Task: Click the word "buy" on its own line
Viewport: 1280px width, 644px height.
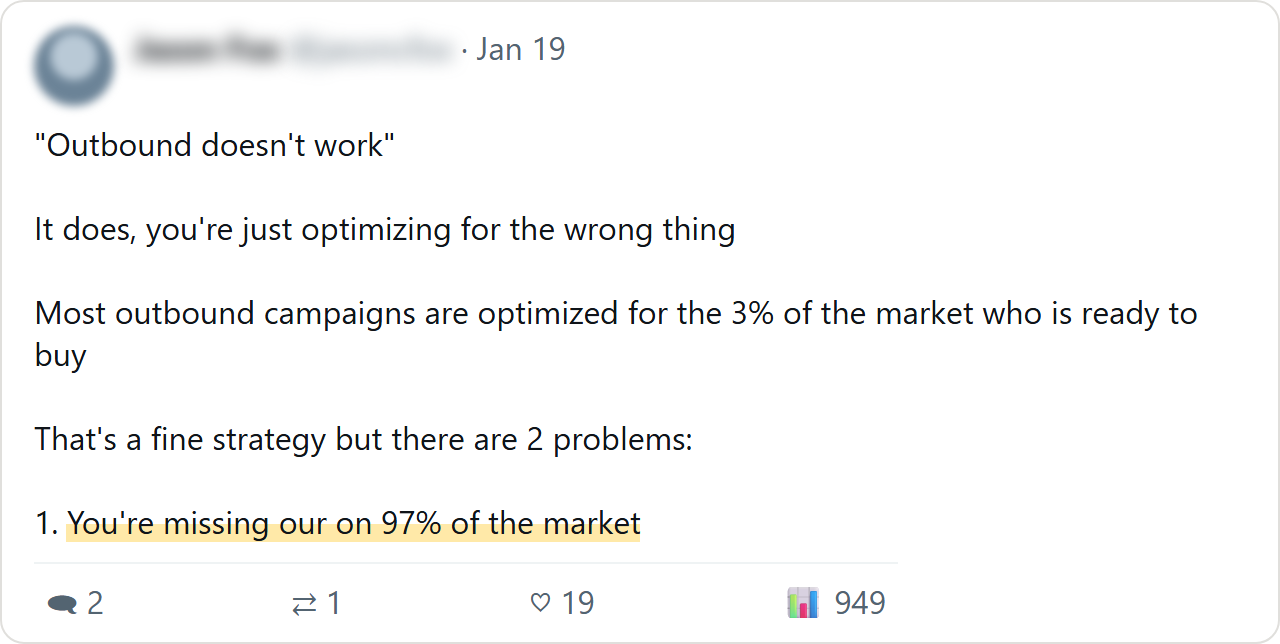Action: click(x=61, y=356)
